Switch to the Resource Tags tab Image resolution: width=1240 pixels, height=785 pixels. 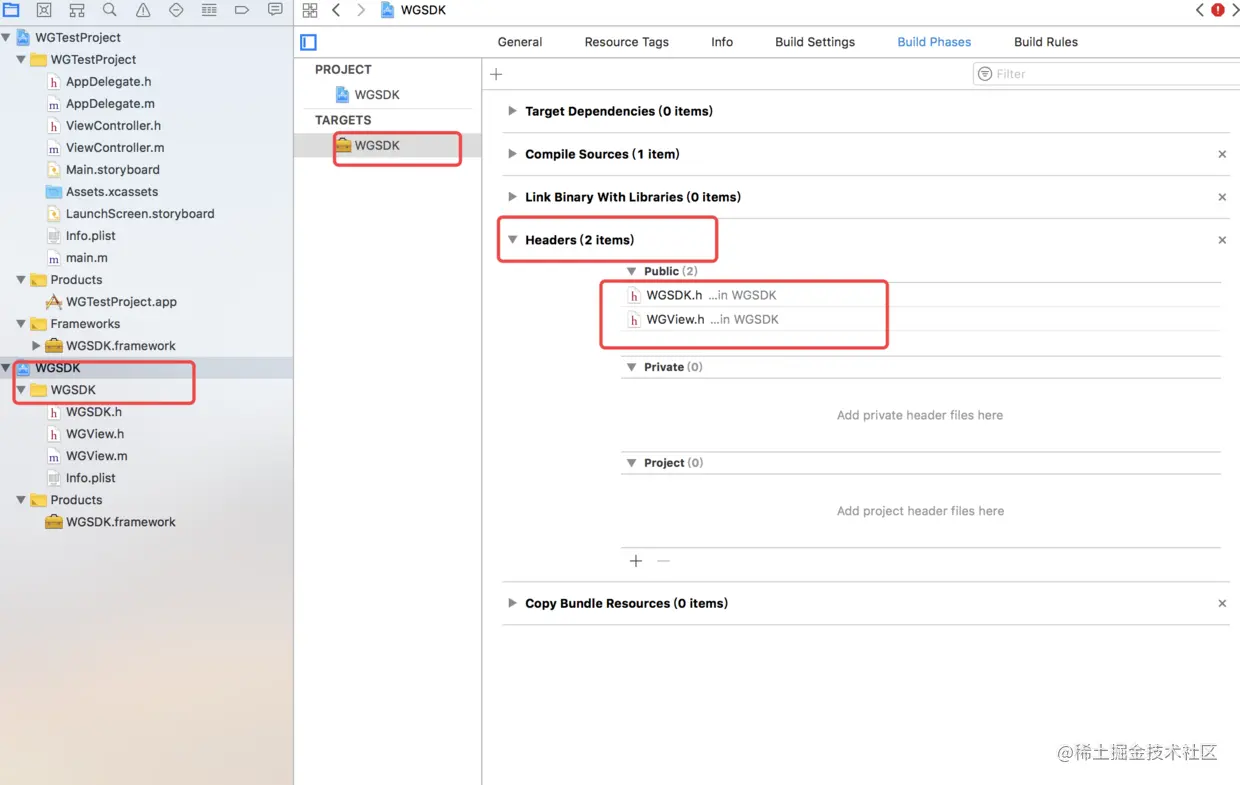[x=627, y=42]
